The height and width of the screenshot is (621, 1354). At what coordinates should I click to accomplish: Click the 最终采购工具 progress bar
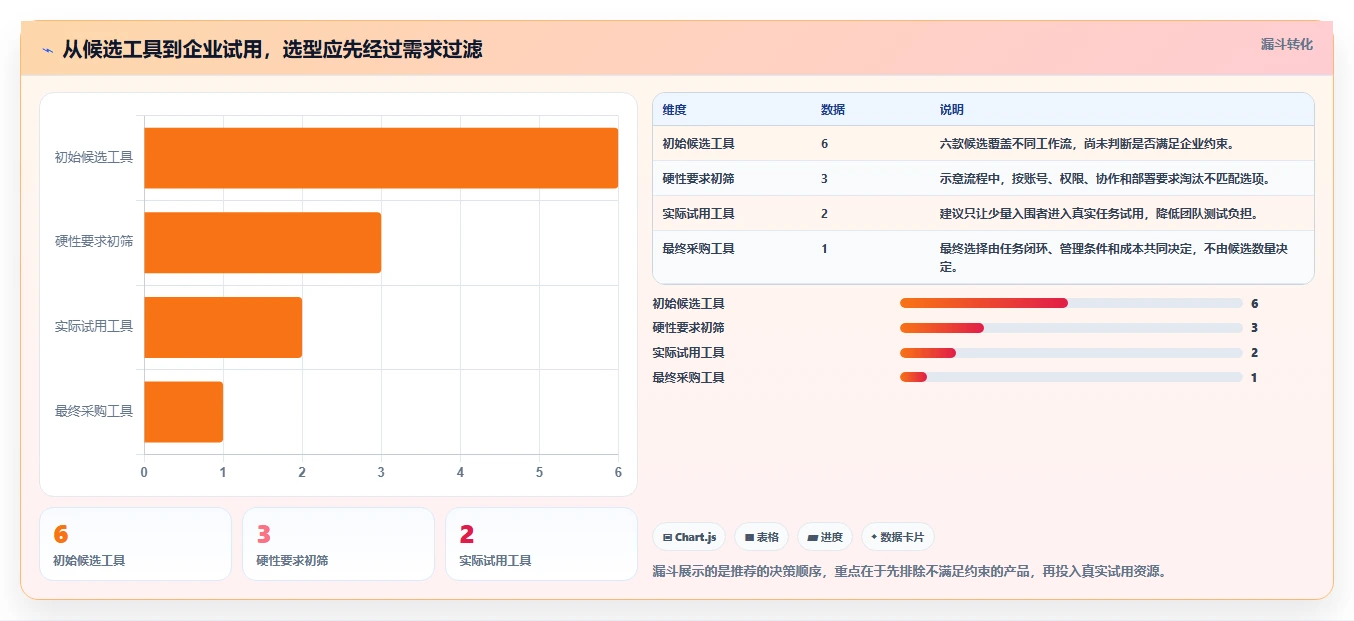(x=1071, y=377)
